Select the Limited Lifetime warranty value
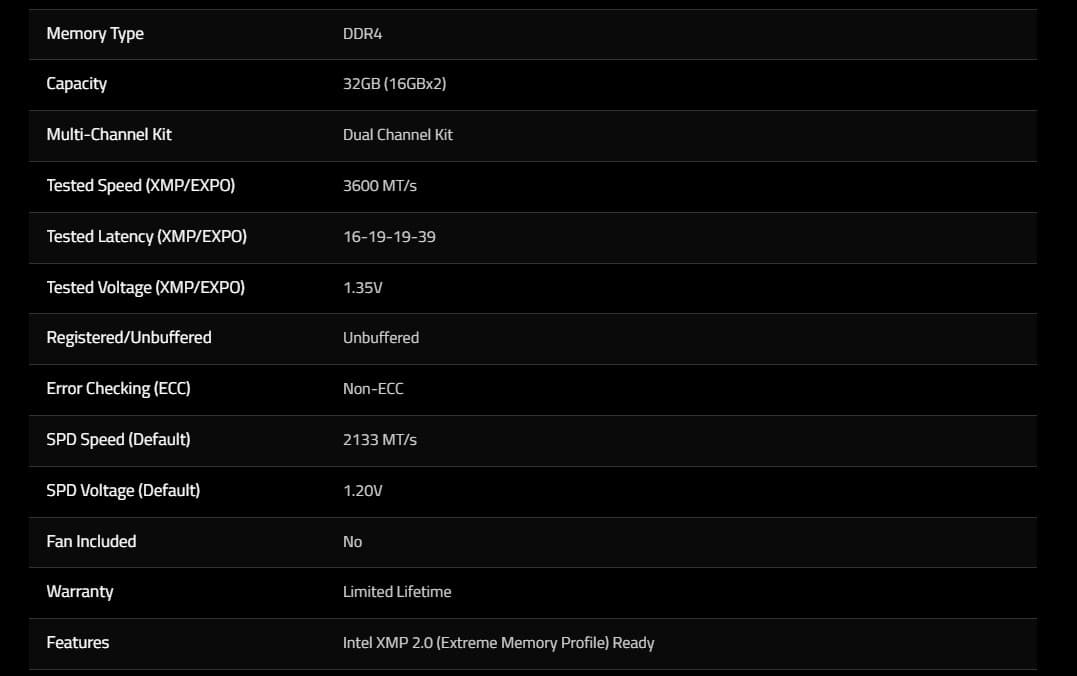This screenshot has width=1077, height=676. point(397,592)
